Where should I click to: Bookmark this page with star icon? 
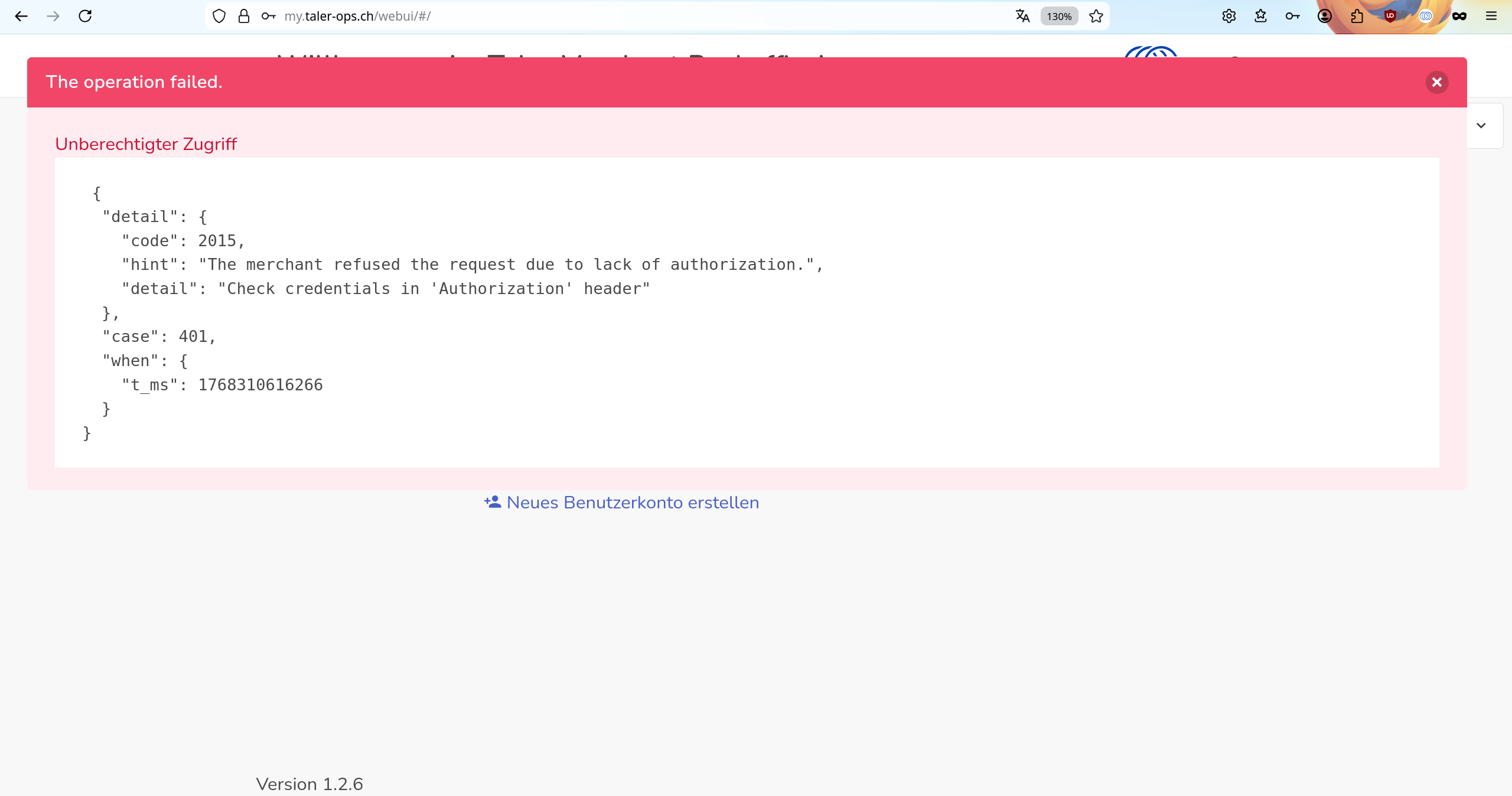coord(1096,16)
